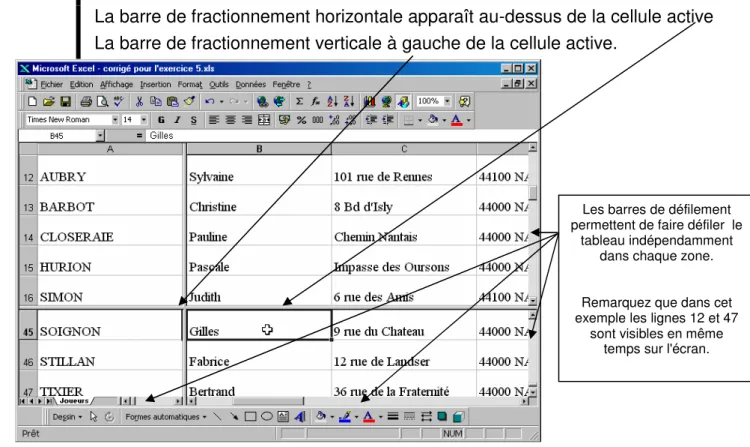Open a file with the folder icon
Image resolution: width=750 pixels, height=447 pixels.
click(48, 101)
